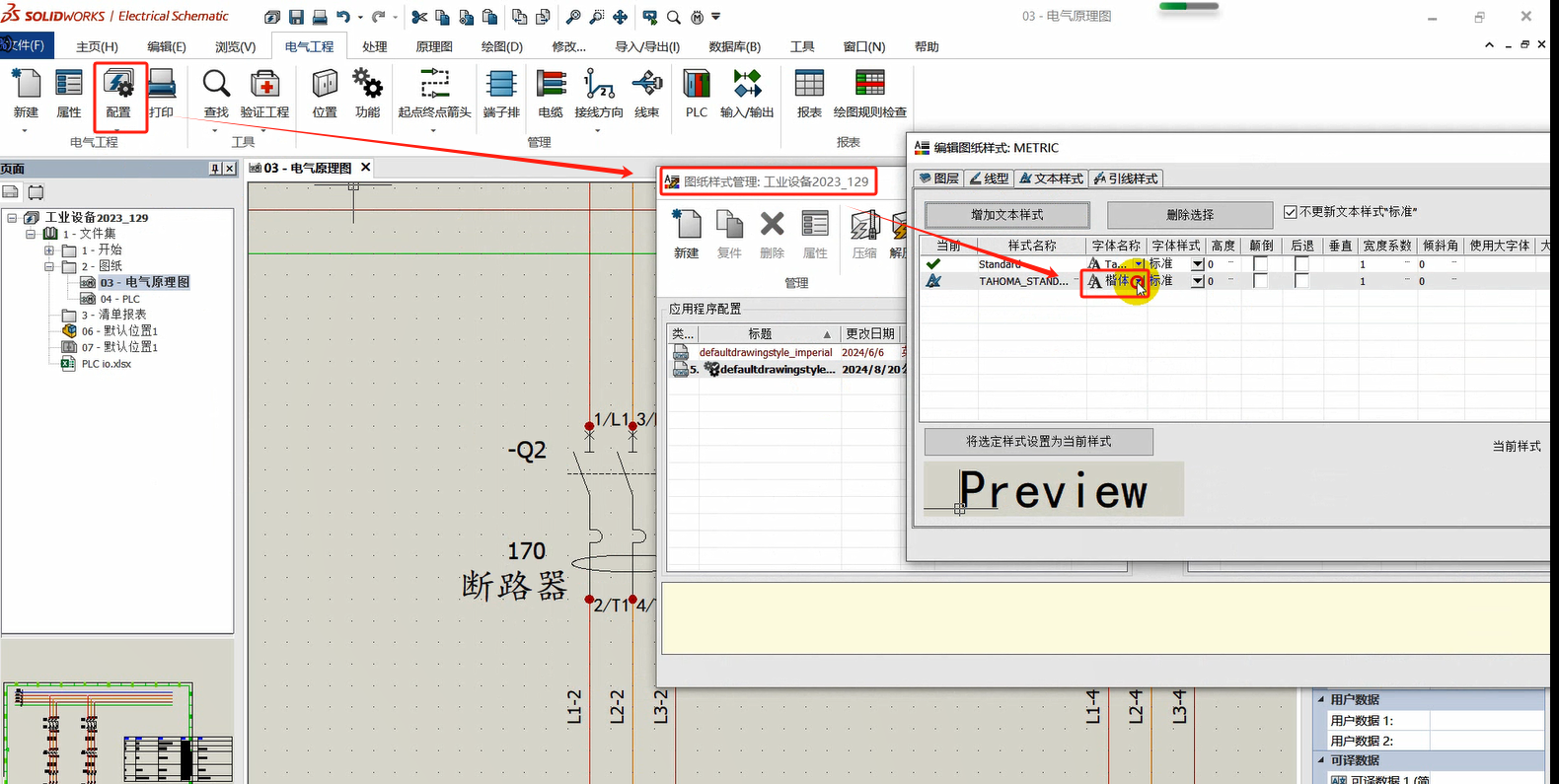Open the 编辑(E) ribbon tab
Image resolution: width=1559 pixels, height=784 pixels.
pyautogui.click(x=166, y=46)
